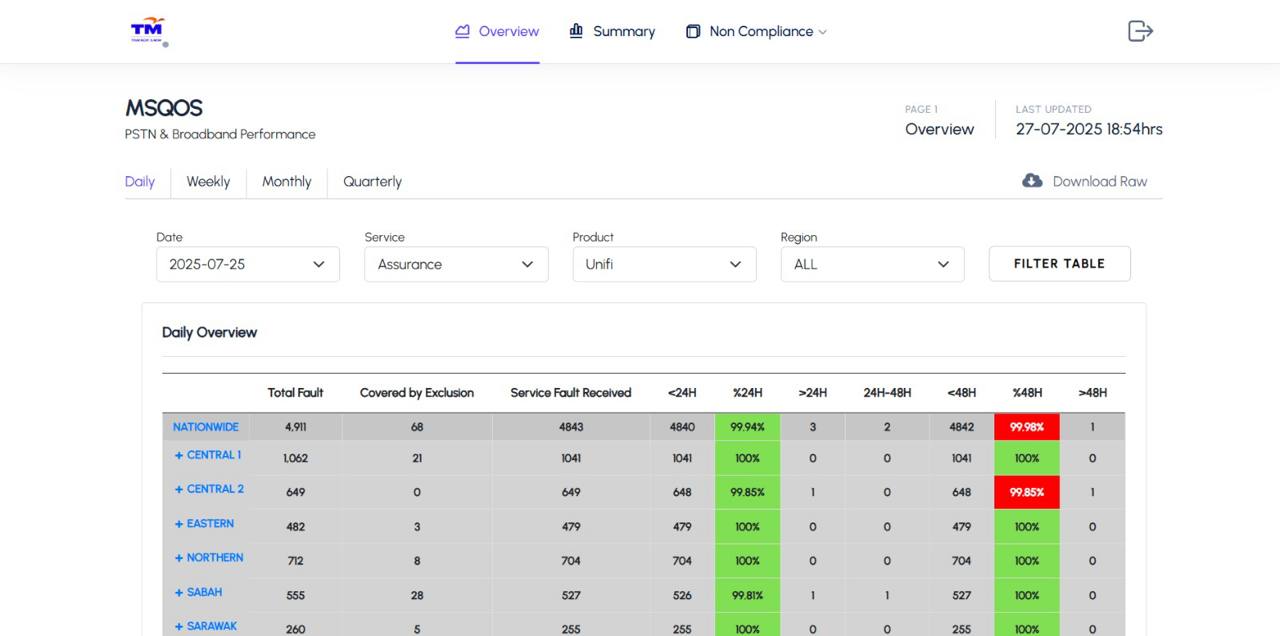Expand the SABAH region row
The height and width of the screenshot is (636, 1280).
coord(199,592)
